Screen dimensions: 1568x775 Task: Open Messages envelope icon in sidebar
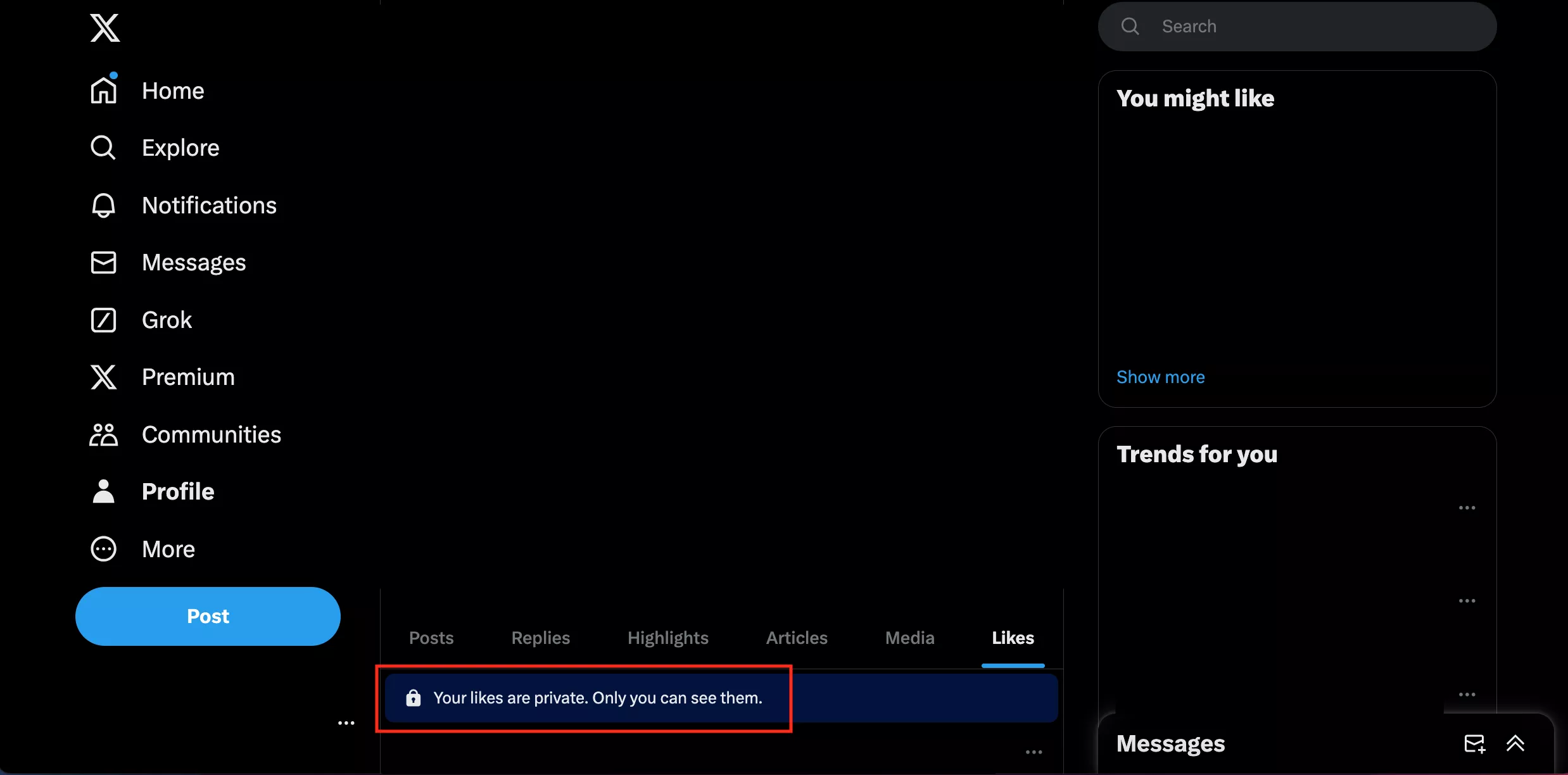103,262
